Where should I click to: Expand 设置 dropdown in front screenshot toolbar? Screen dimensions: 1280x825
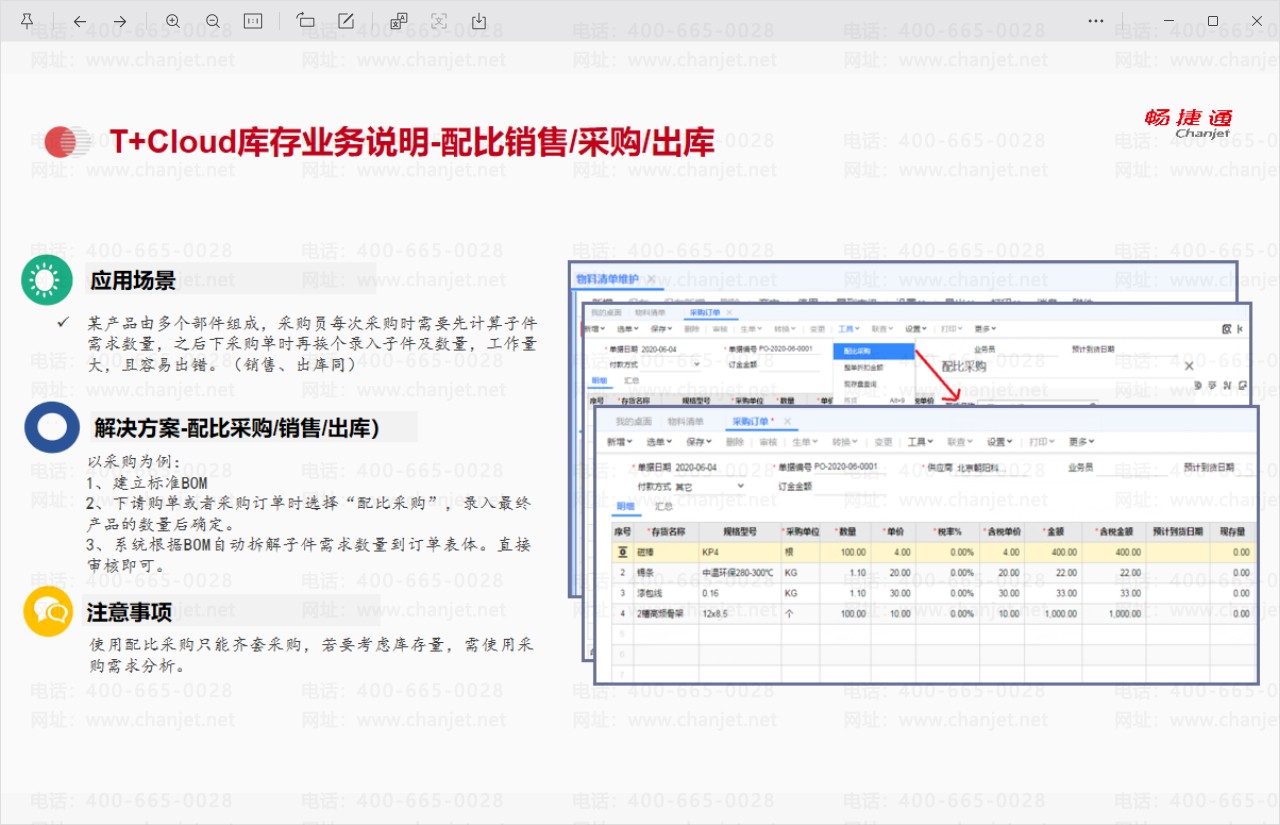[1000, 442]
